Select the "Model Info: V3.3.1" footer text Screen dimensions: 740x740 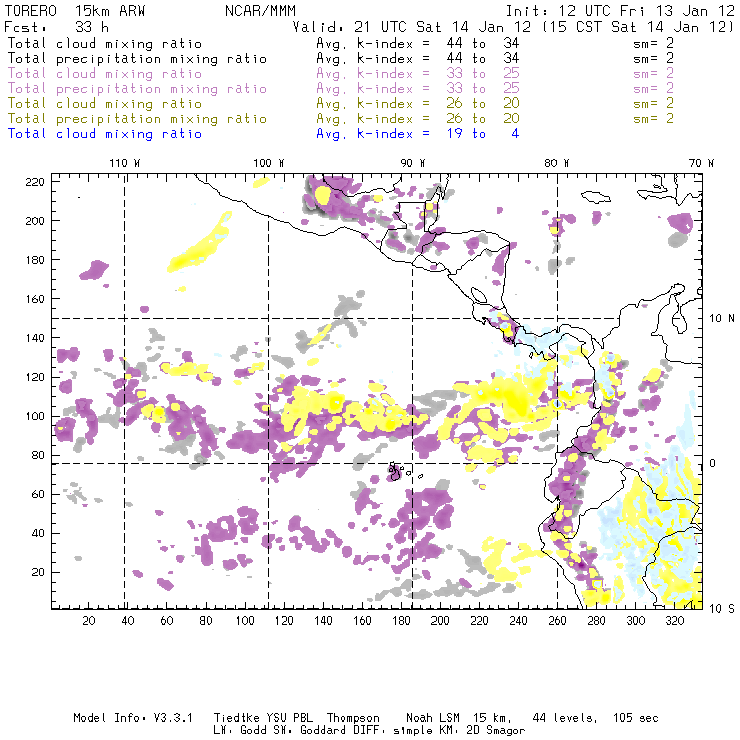(x=133, y=718)
